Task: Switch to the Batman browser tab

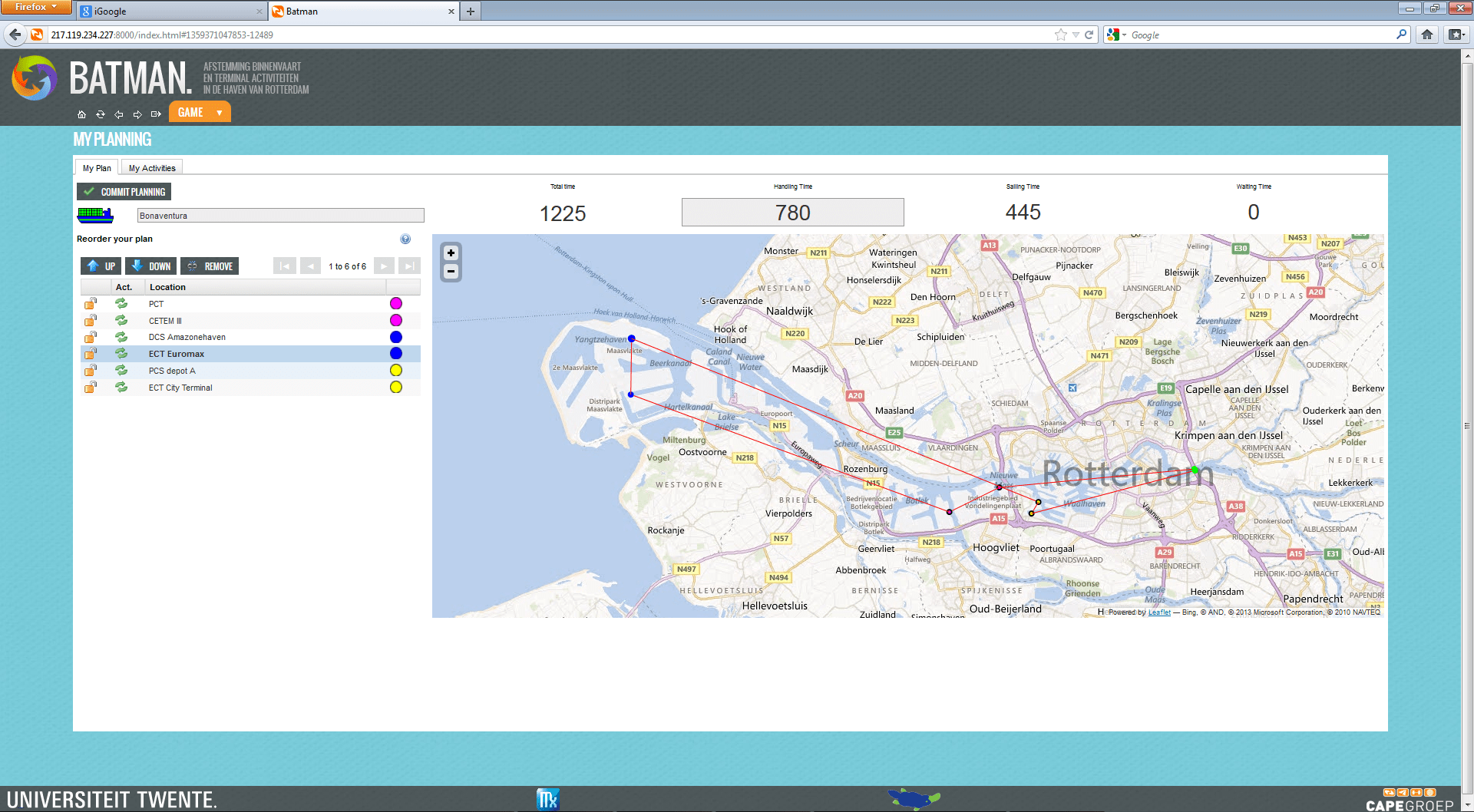Action: point(364,12)
